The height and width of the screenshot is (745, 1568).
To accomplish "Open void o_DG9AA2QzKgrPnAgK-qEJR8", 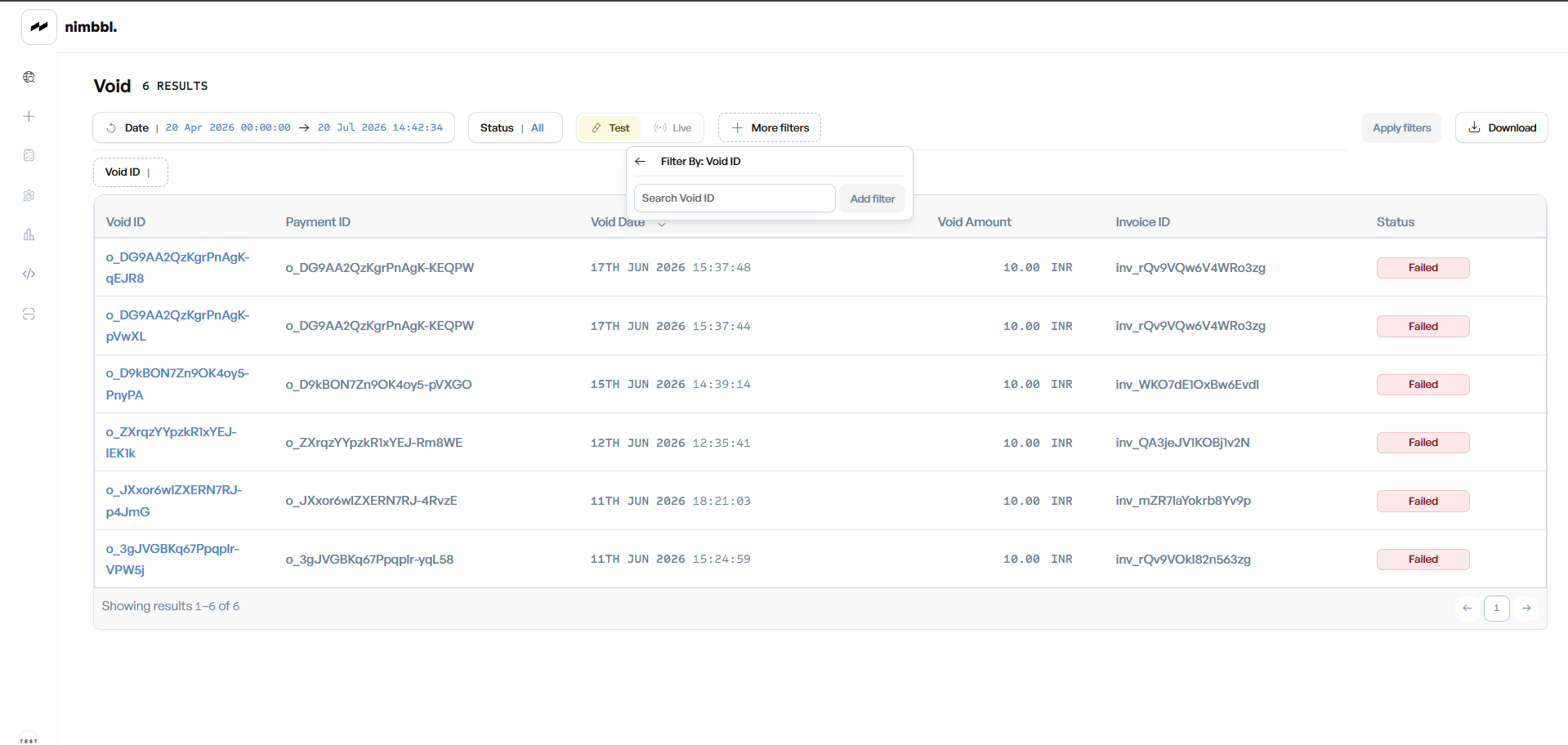I will (x=177, y=267).
